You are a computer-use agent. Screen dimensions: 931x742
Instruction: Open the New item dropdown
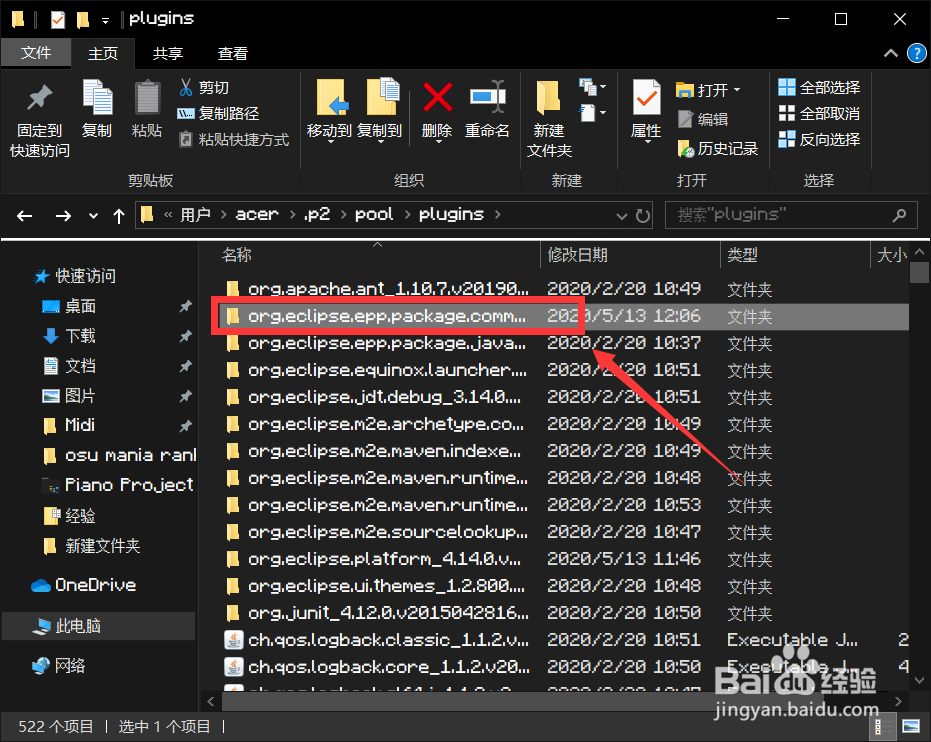pyautogui.click(x=593, y=88)
